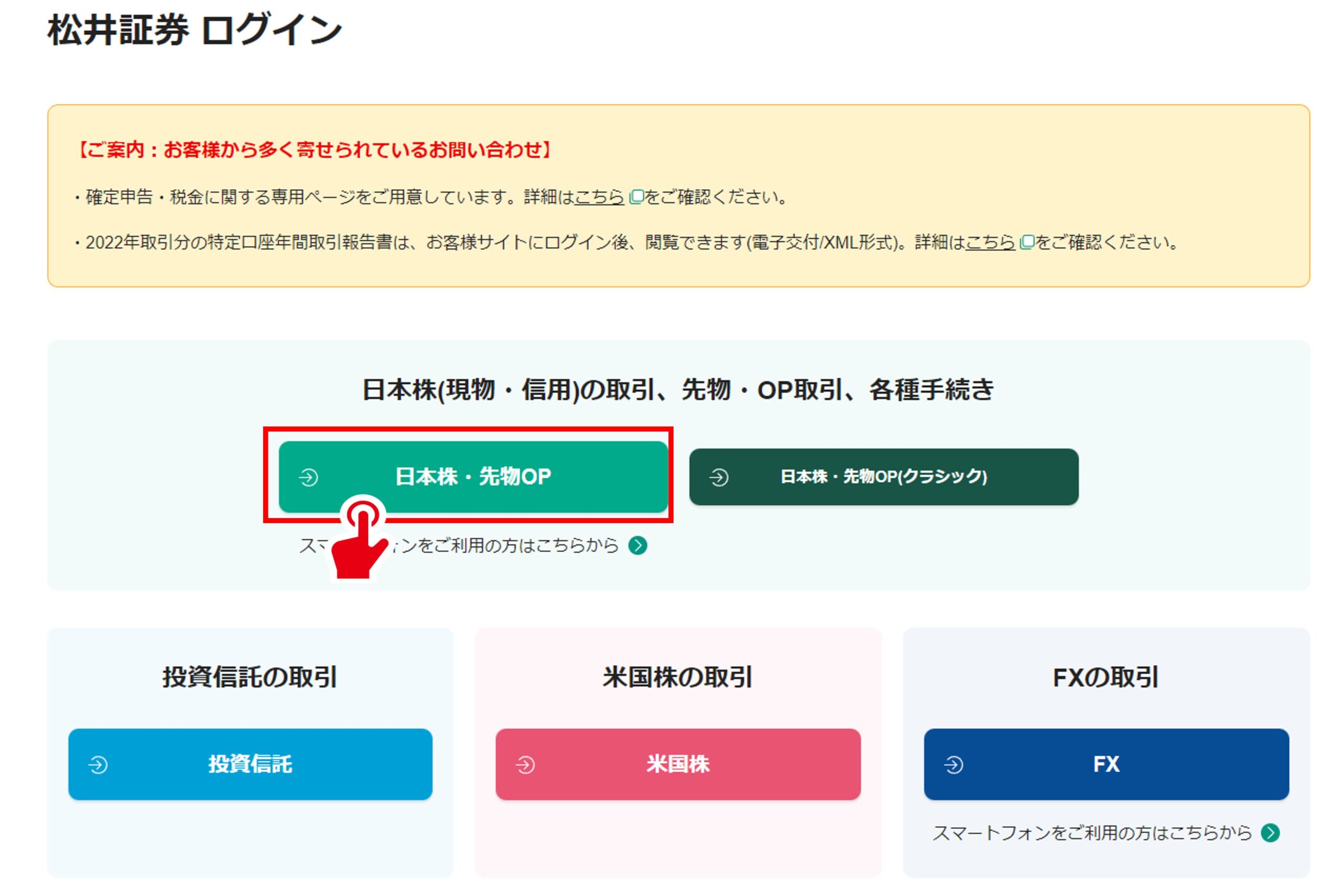Click the 松井証券 ログイン page heading
The image size is (1342, 896).
point(195,30)
